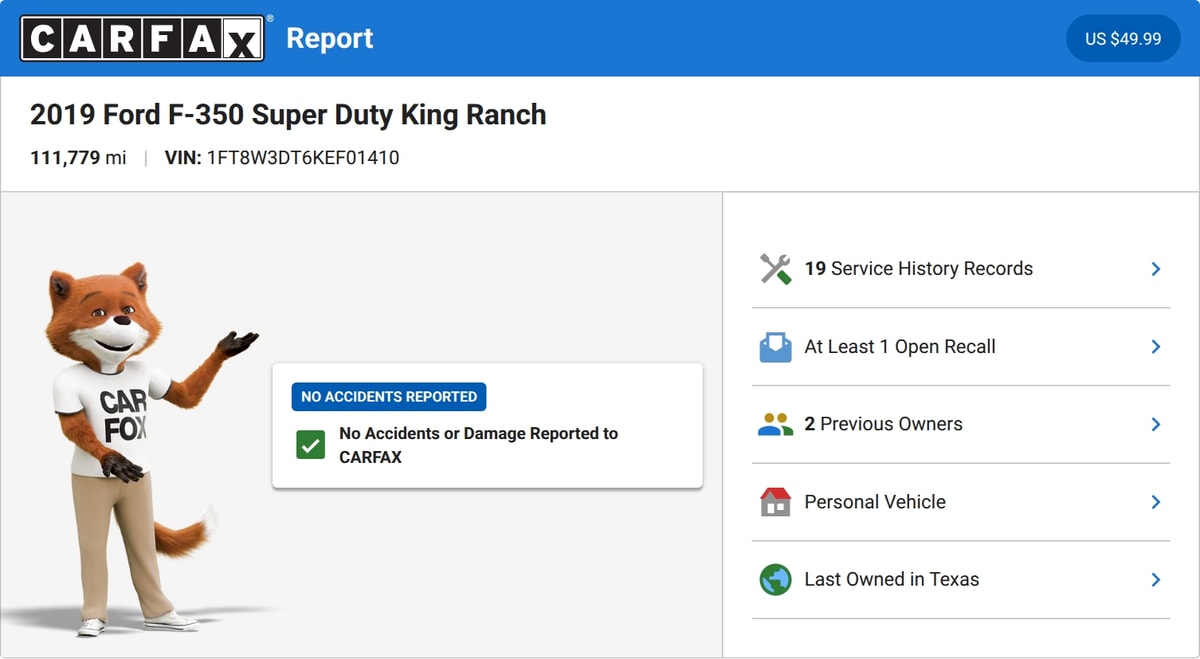Expand the Open Recall row chevron

click(1155, 347)
